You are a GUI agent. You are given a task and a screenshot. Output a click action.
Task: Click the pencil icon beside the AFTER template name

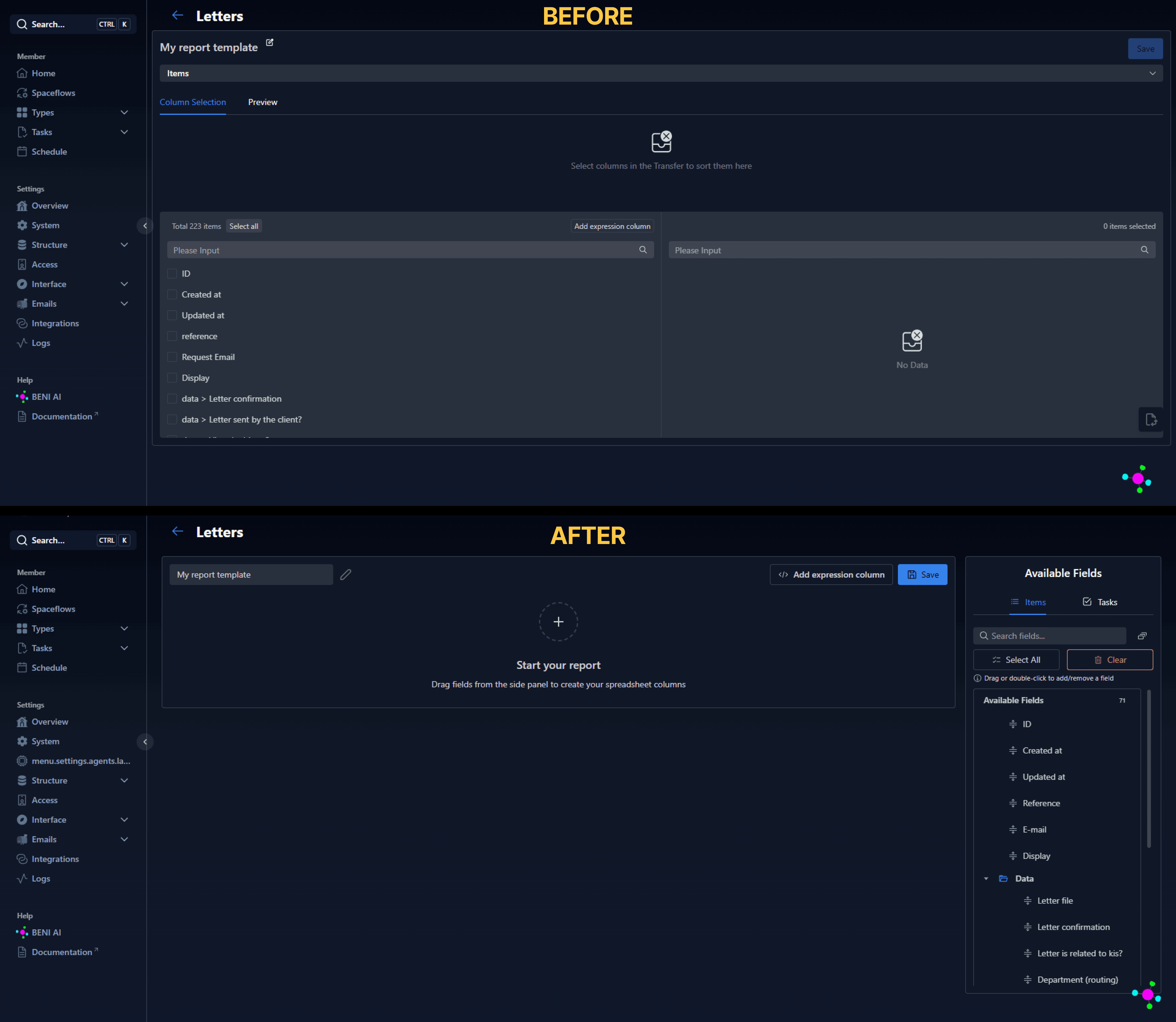[345, 575]
